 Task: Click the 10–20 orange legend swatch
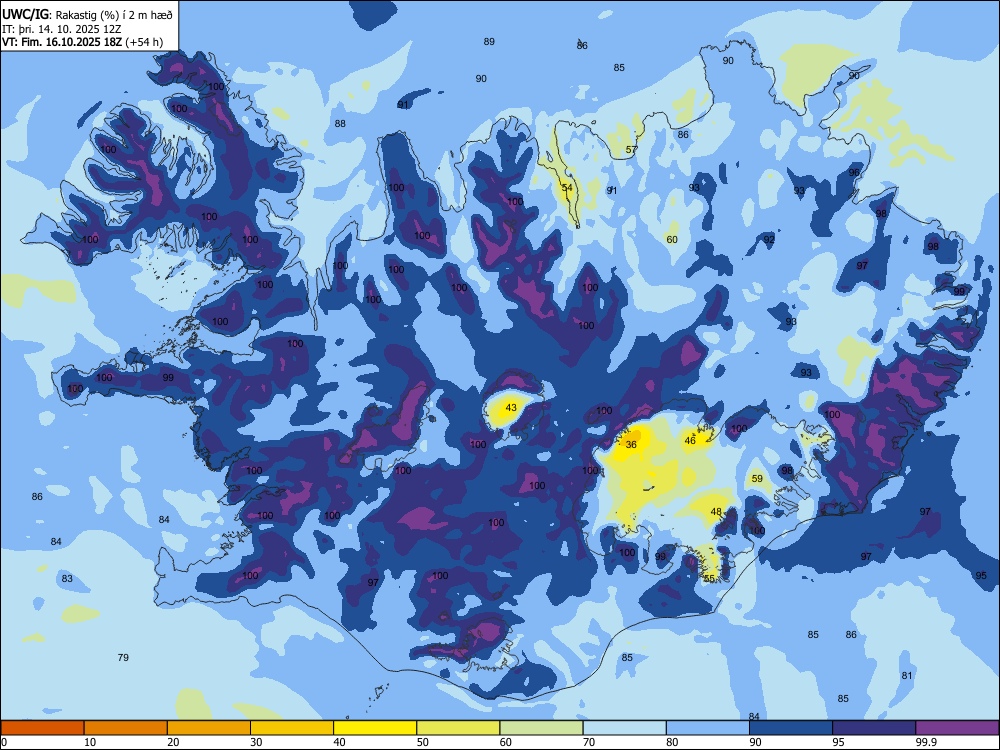click(126, 728)
